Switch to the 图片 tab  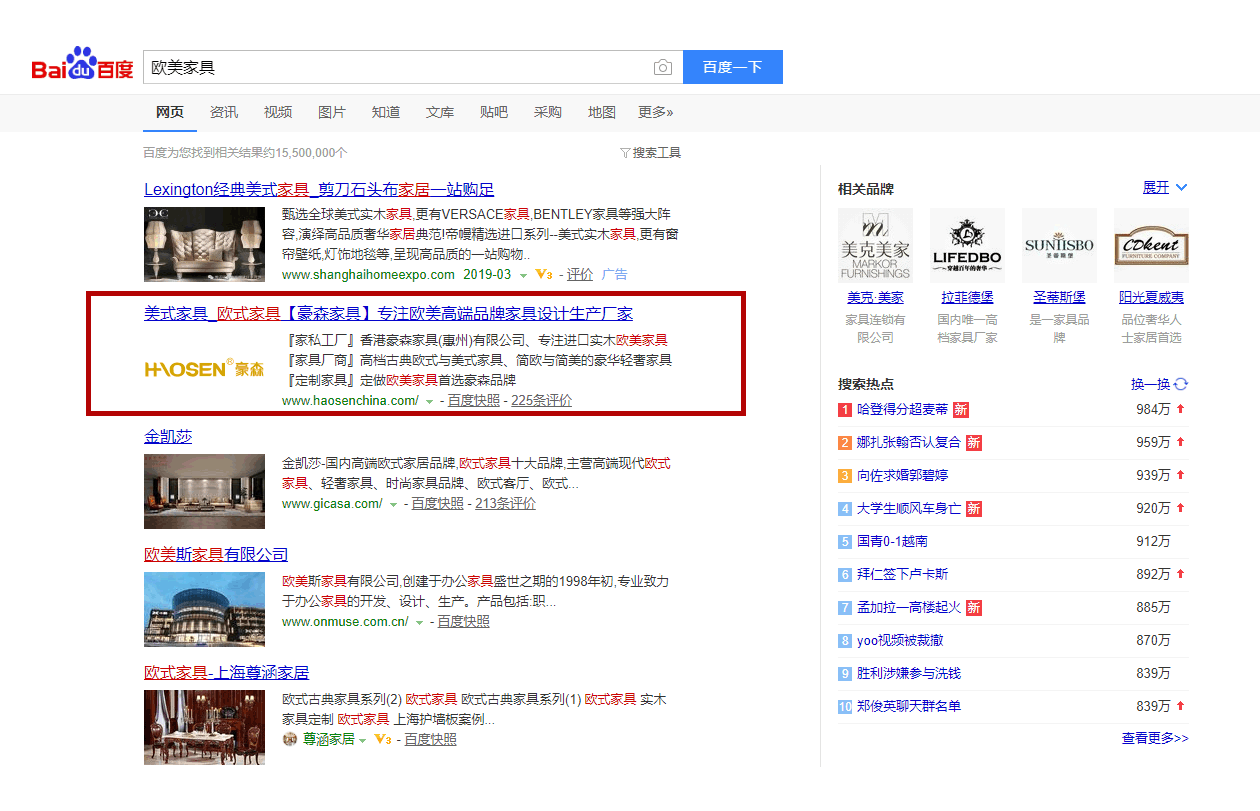332,112
